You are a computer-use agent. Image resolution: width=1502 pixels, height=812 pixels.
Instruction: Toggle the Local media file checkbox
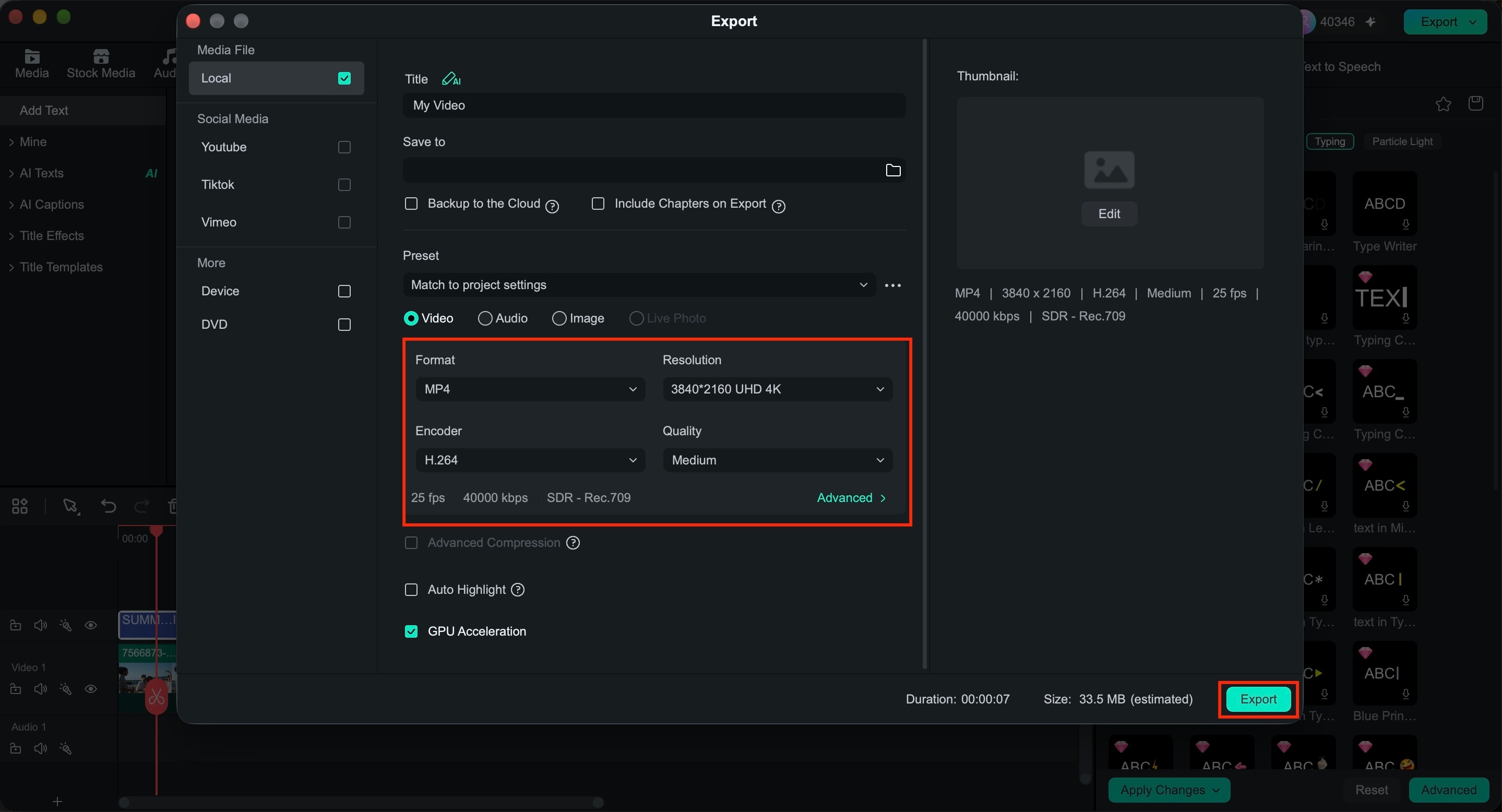(x=344, y=78)
